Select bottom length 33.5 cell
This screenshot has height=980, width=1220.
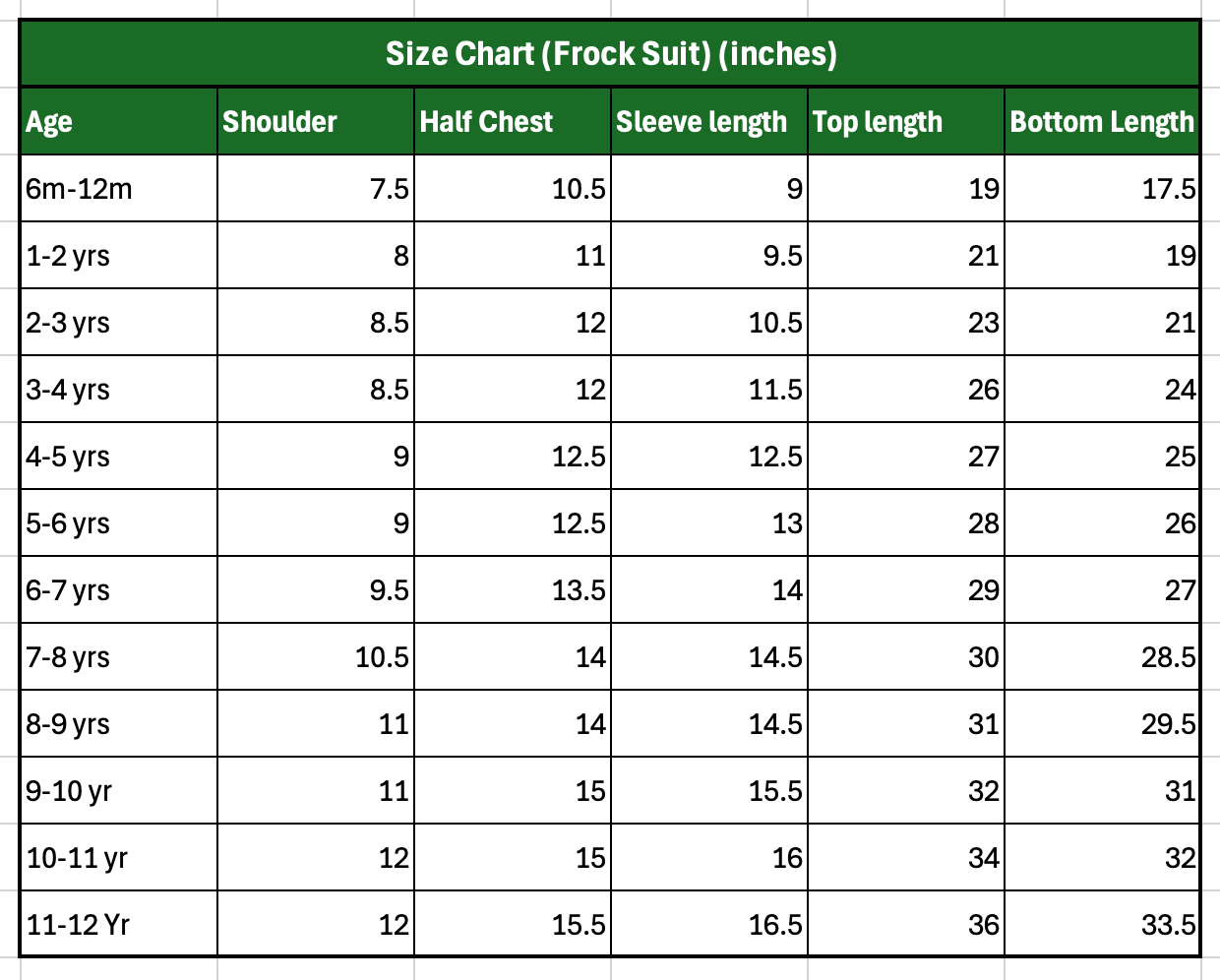[1102, 924]
